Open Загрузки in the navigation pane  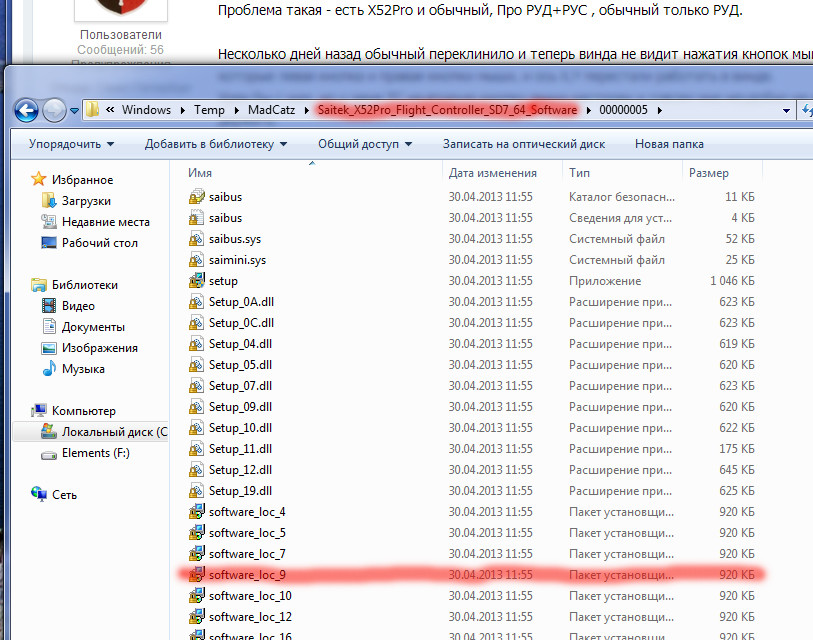pos(86,201)
